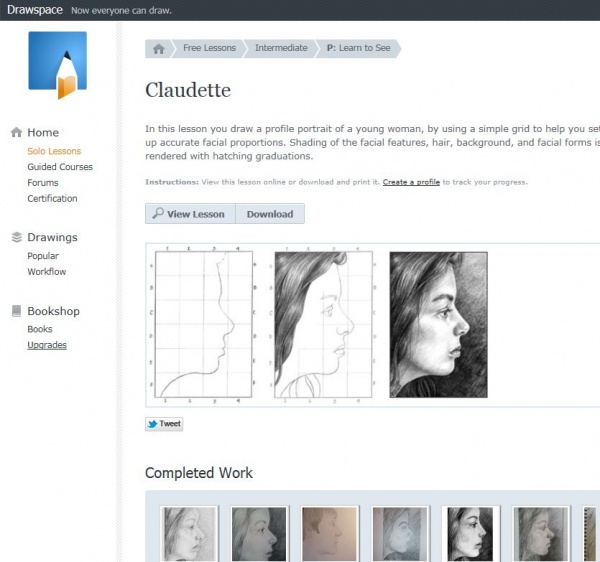Open the first Completed Work thumbnail

[x=189, y=534]
